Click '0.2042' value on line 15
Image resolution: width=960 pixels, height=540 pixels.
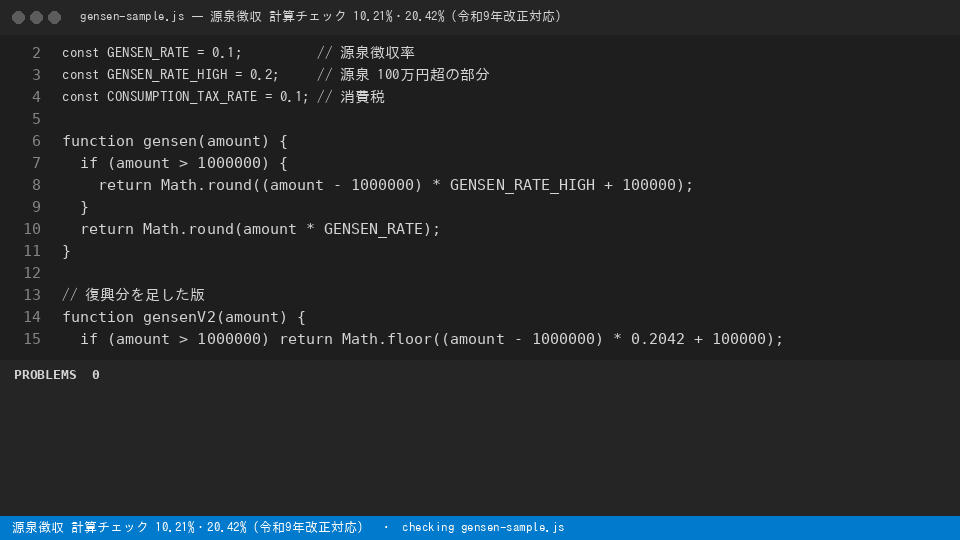(658, 339)
